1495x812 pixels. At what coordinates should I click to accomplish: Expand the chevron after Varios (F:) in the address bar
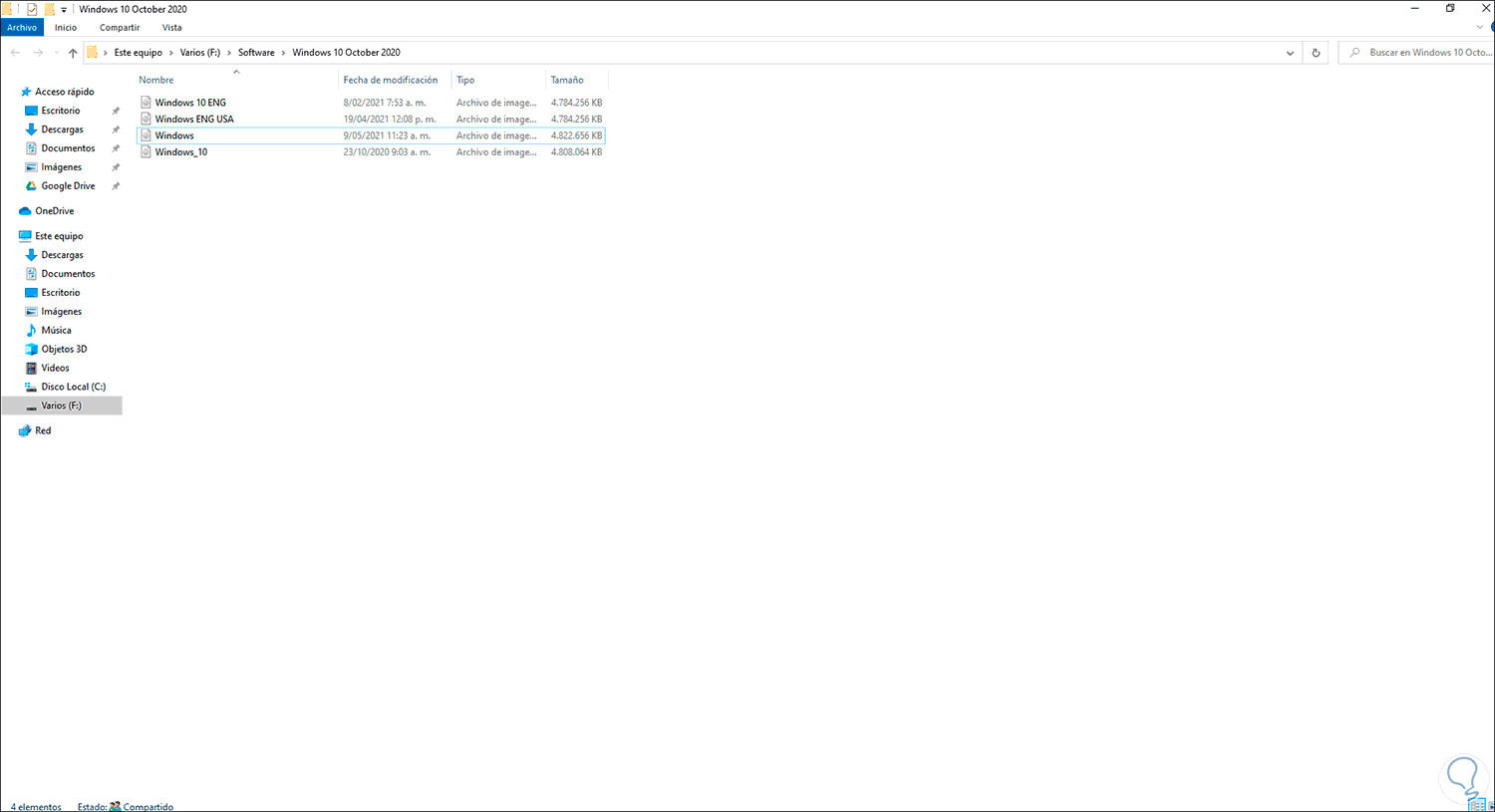pyautogui.click(x=229, y=53)
